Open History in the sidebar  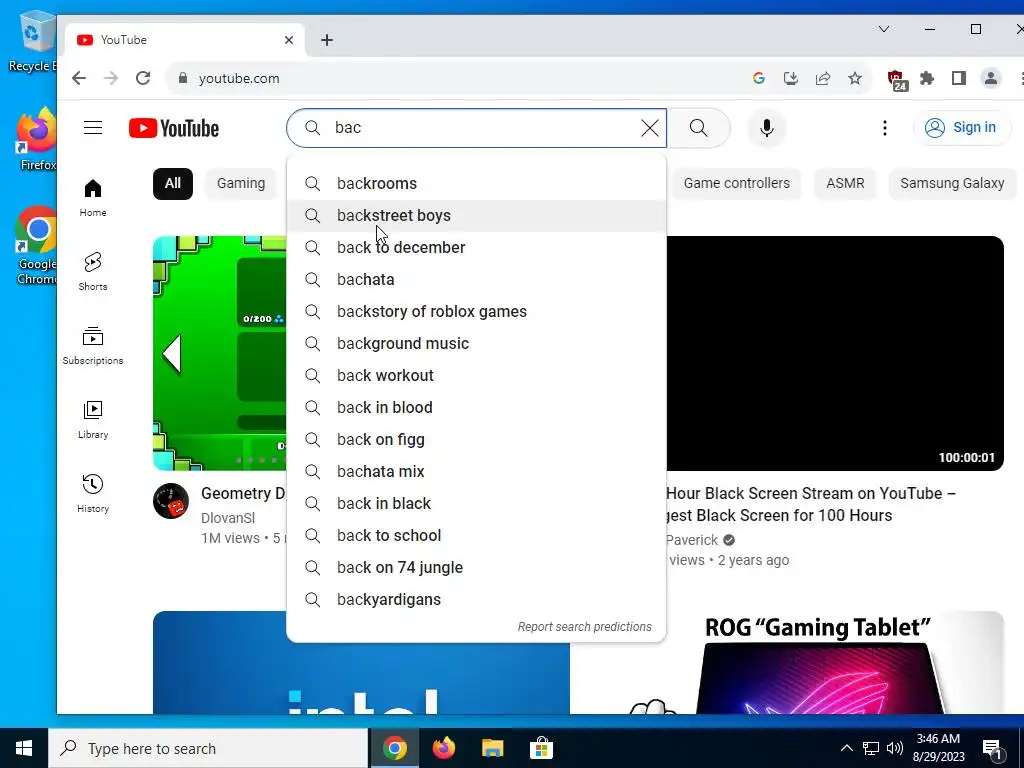[93, 493]
